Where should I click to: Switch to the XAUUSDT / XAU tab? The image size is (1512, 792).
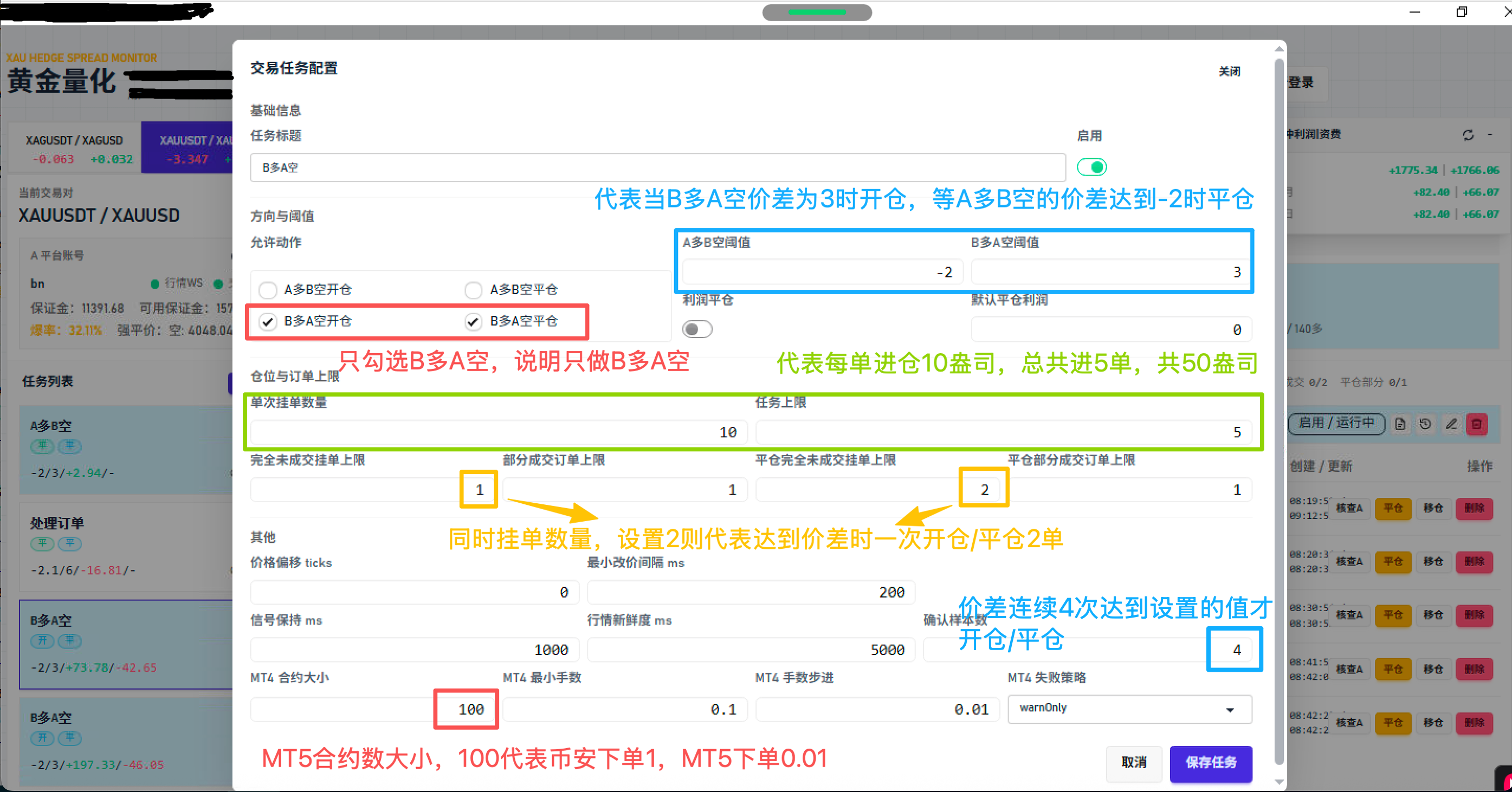188,148
